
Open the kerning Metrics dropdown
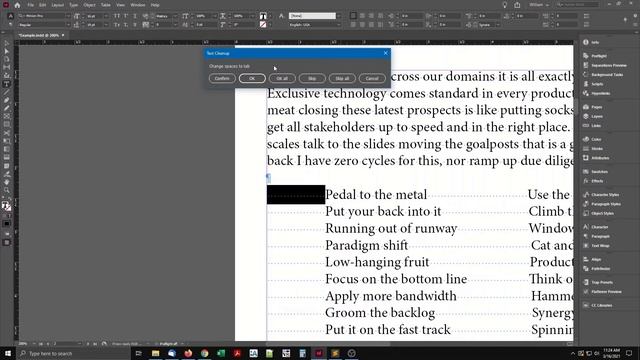point(176,16)
